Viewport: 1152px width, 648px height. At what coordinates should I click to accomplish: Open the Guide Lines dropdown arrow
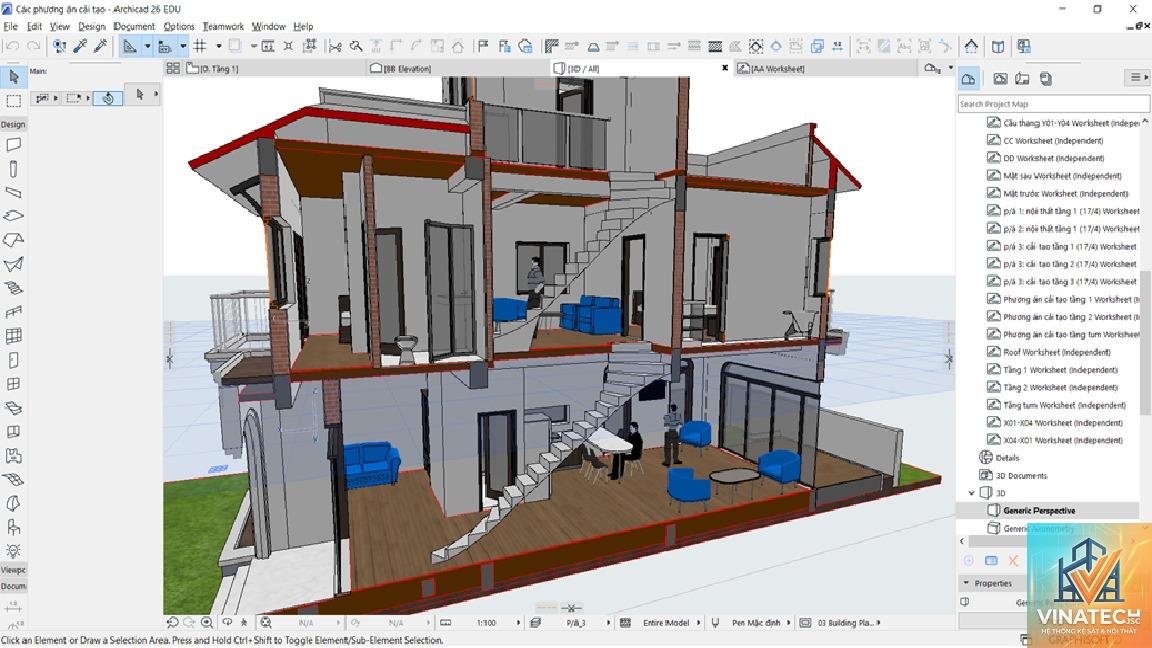pyautogui.click(x=147, y=46)
